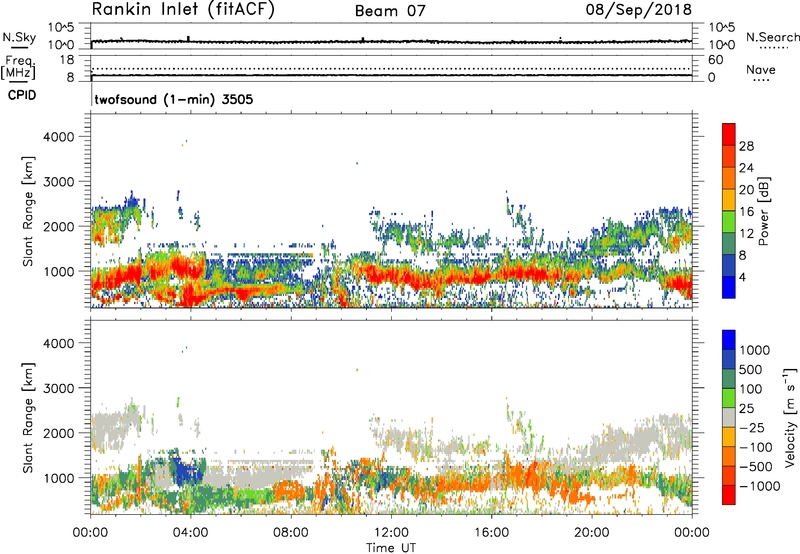800x554 pixels.
Task: Click '3000' on Power panel range axis
Action: [58, 182]
